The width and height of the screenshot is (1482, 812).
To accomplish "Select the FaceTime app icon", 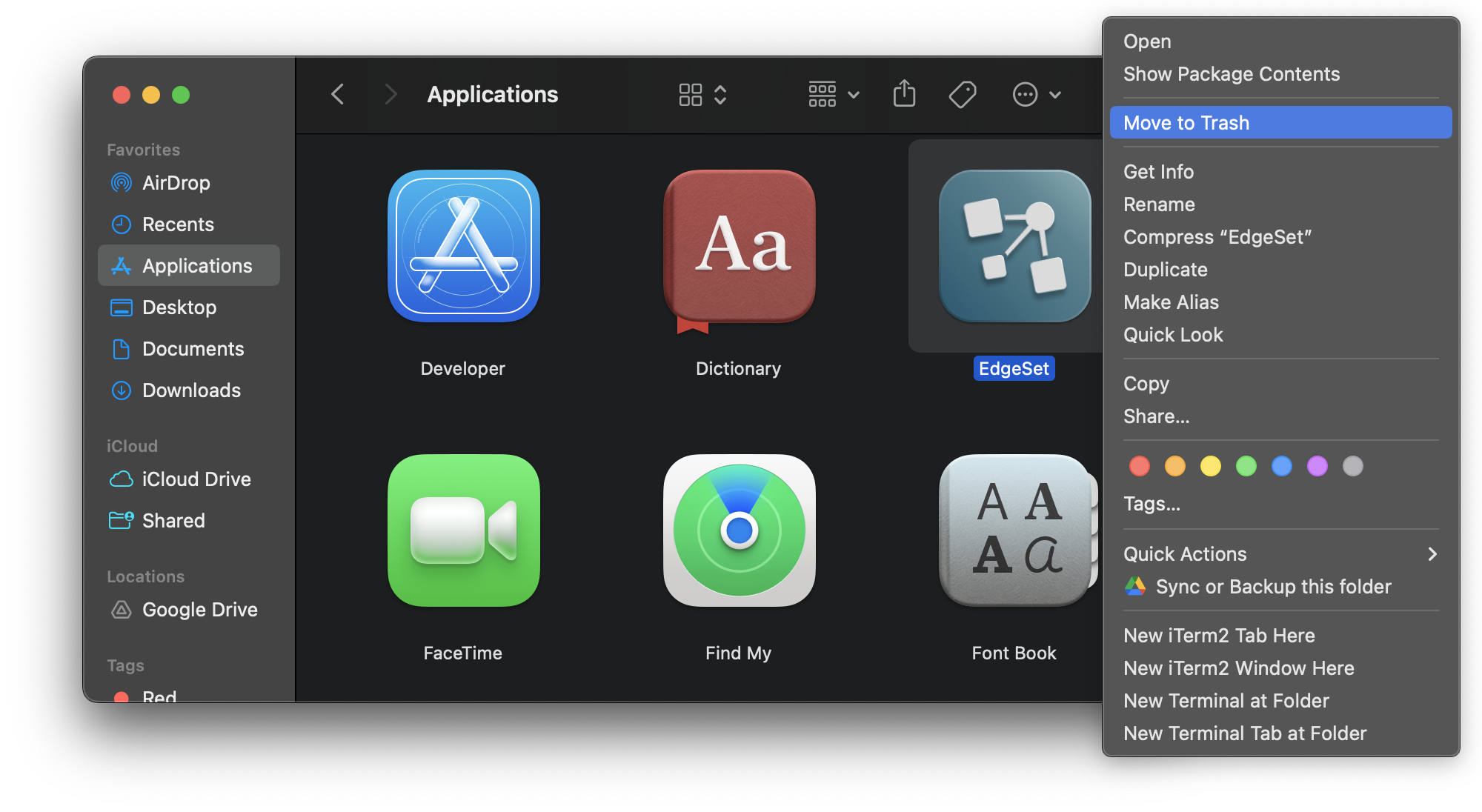I will [x=464, y=530].
